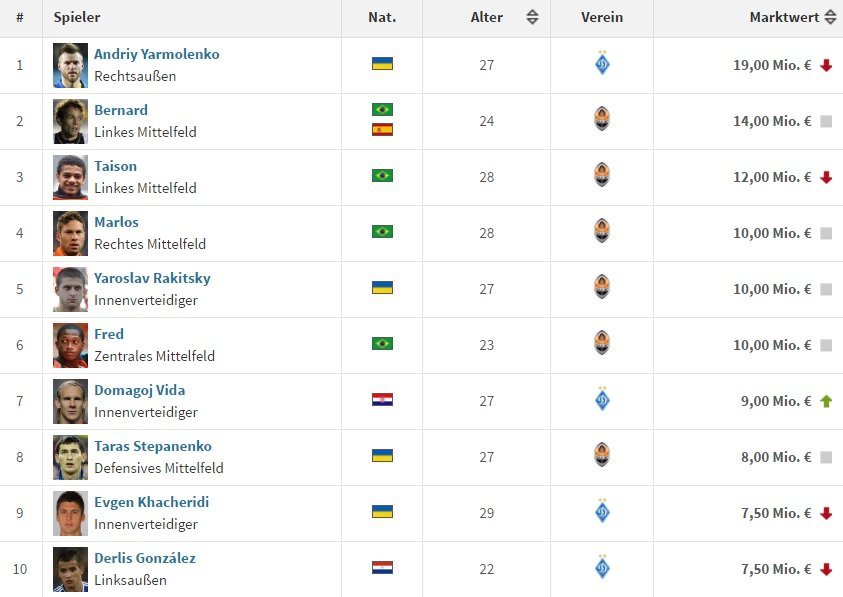Viewport: 843px width, 597px height.
Task: Click the Spieler column header
Action: pyautogui.click(x=77, y=17)
